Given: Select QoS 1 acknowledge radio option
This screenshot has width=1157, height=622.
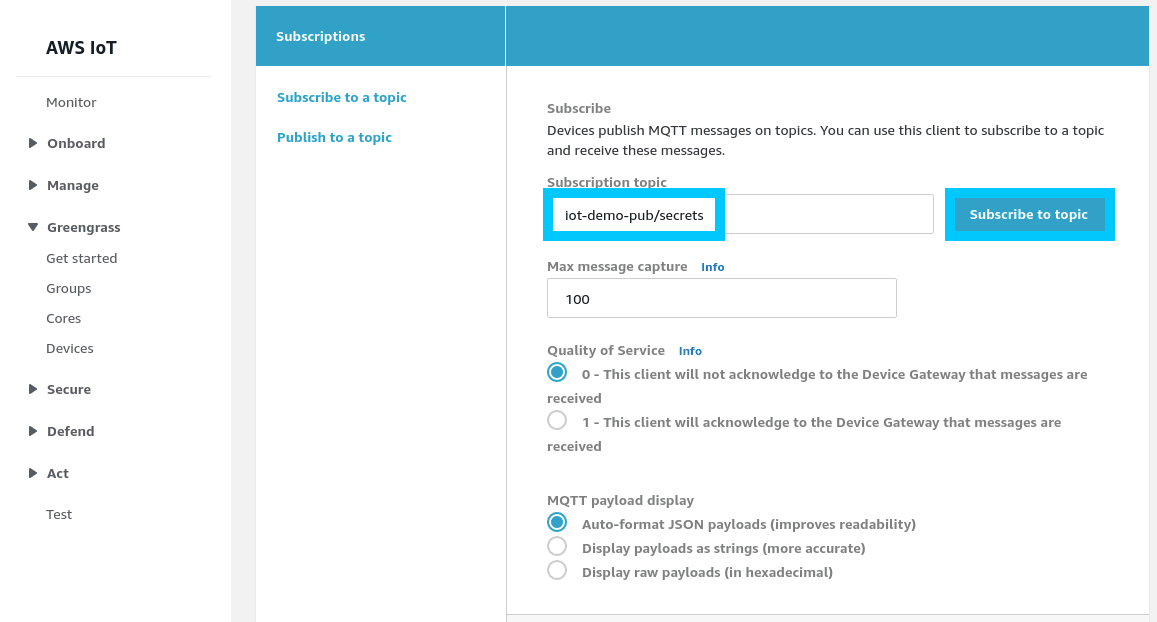Looking at the screenshot, I should [x=557, y=421].
